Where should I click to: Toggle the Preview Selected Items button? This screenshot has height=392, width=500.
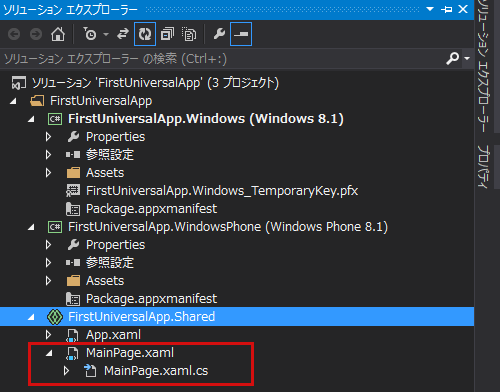(x=241, y=34)
